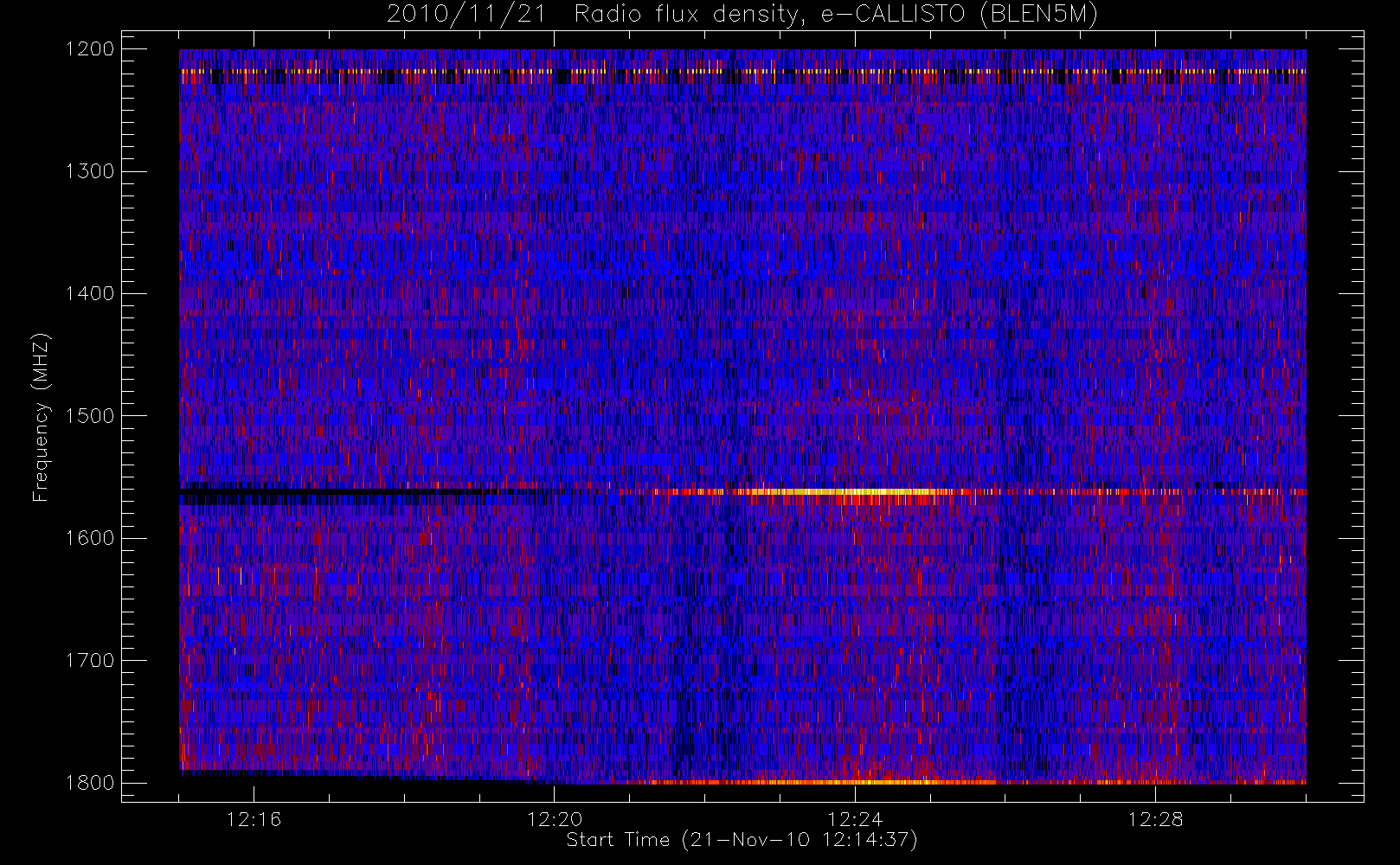Select the 1300 frequency axis label
This screenshot has height=865, width=1400.
click(90, 171)
